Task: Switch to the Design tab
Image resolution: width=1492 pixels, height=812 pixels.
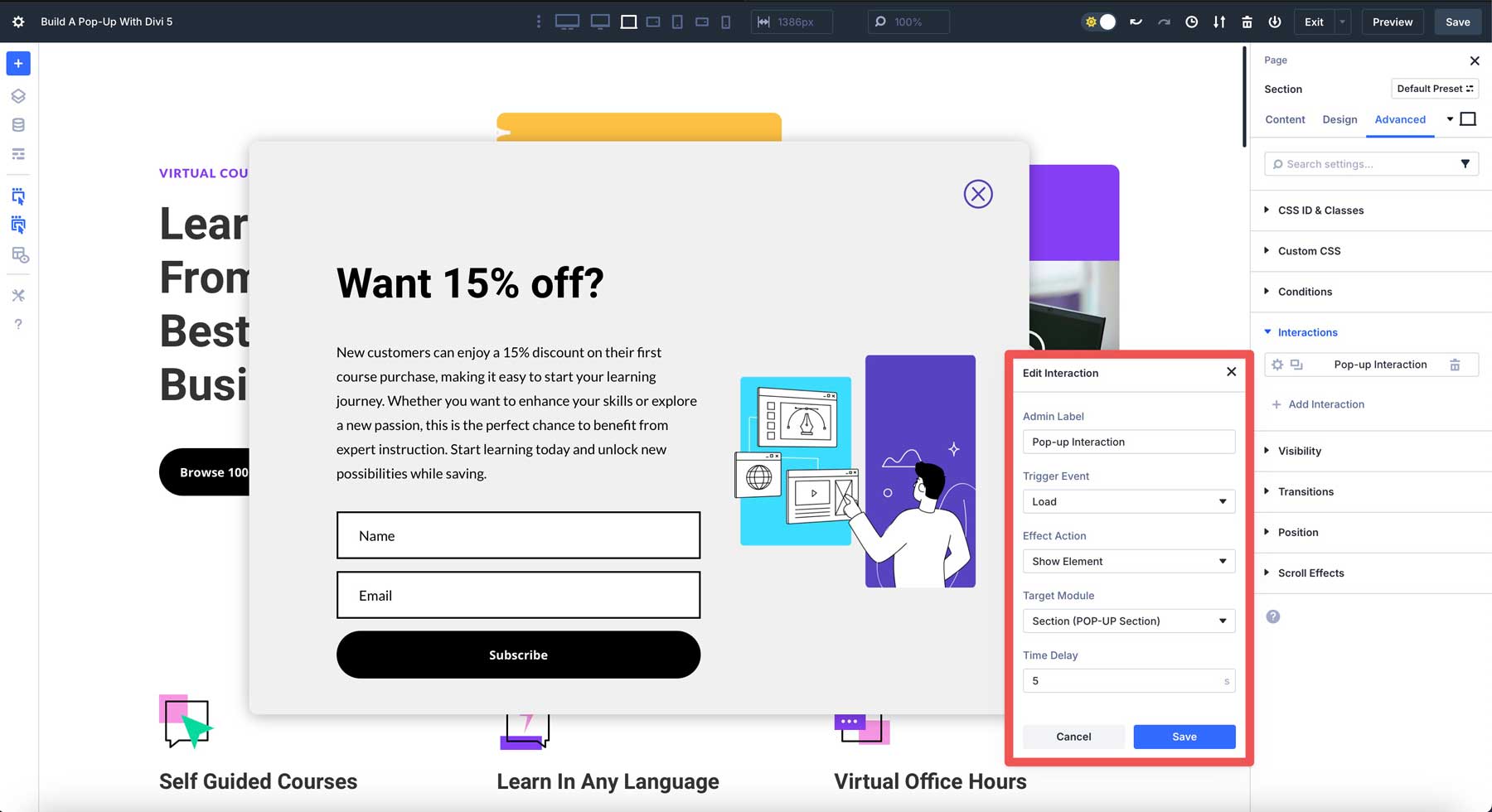Action: click(1339, 119)
